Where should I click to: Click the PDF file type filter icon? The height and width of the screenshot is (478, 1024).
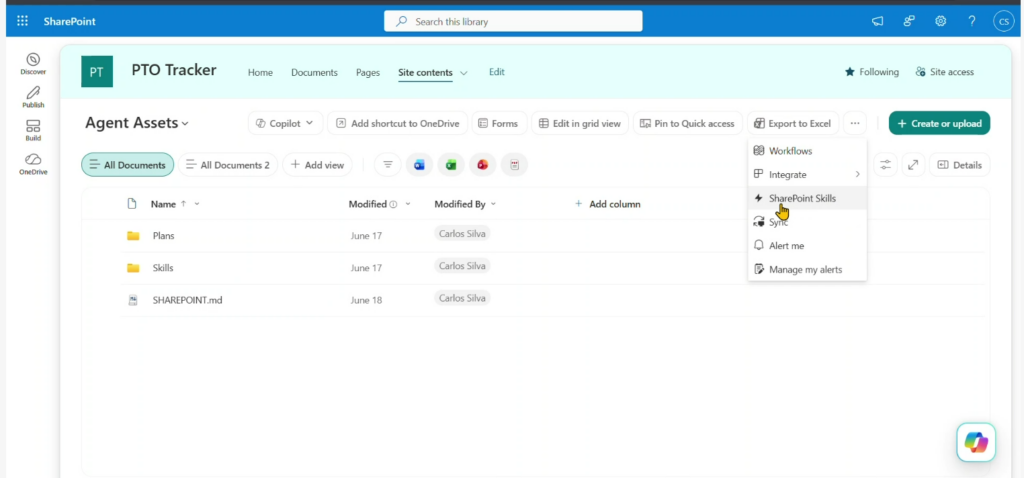pyautogui.click(x=515, y=165)
